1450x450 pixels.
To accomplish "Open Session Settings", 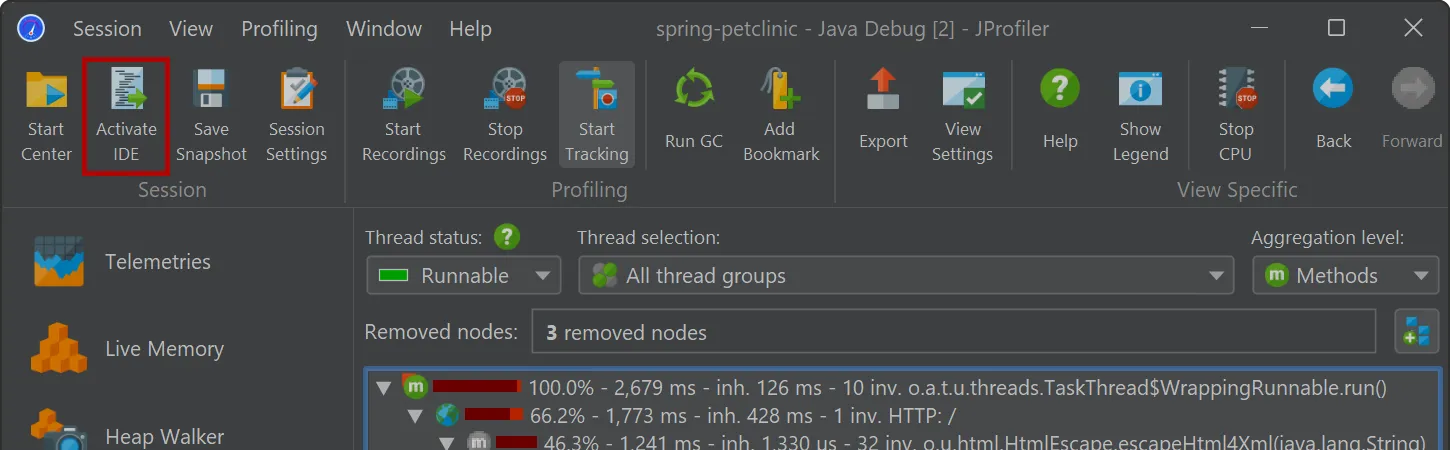I will pos(297,116).
